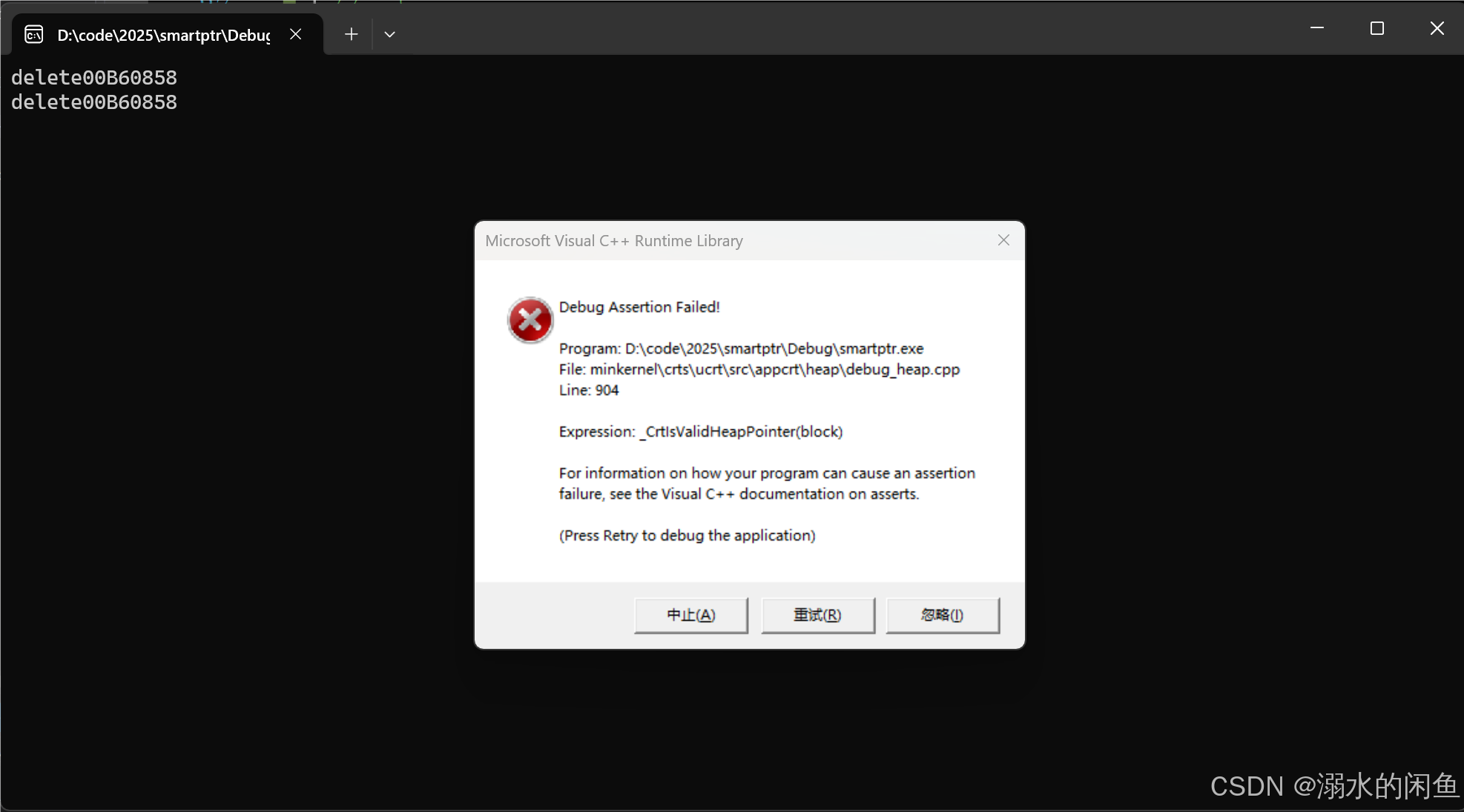Click the 中止(A) abort button
1464x812 pixels.
(x=690, y=615)
